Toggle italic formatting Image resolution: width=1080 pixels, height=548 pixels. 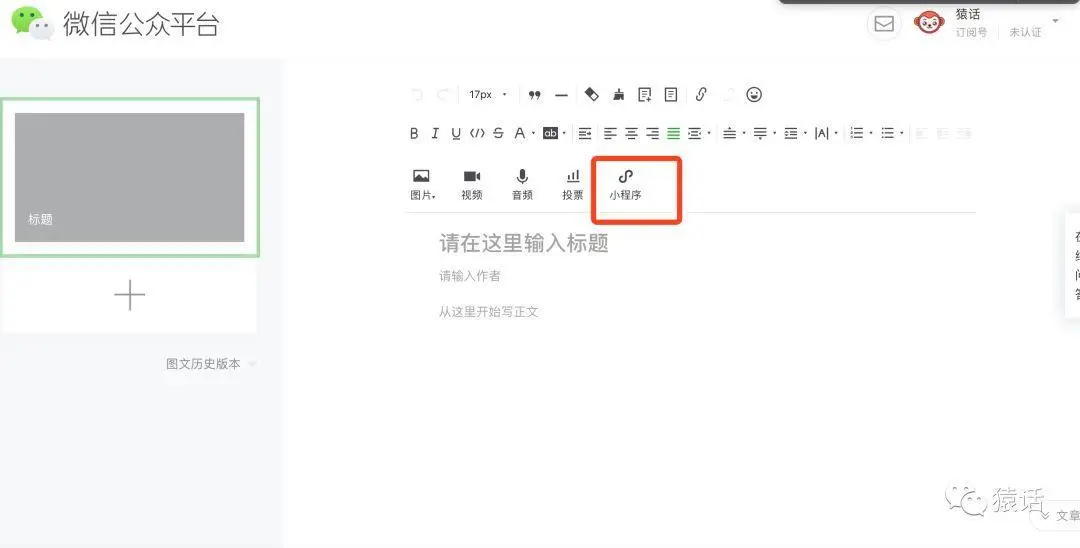click(x=435, y=134)
